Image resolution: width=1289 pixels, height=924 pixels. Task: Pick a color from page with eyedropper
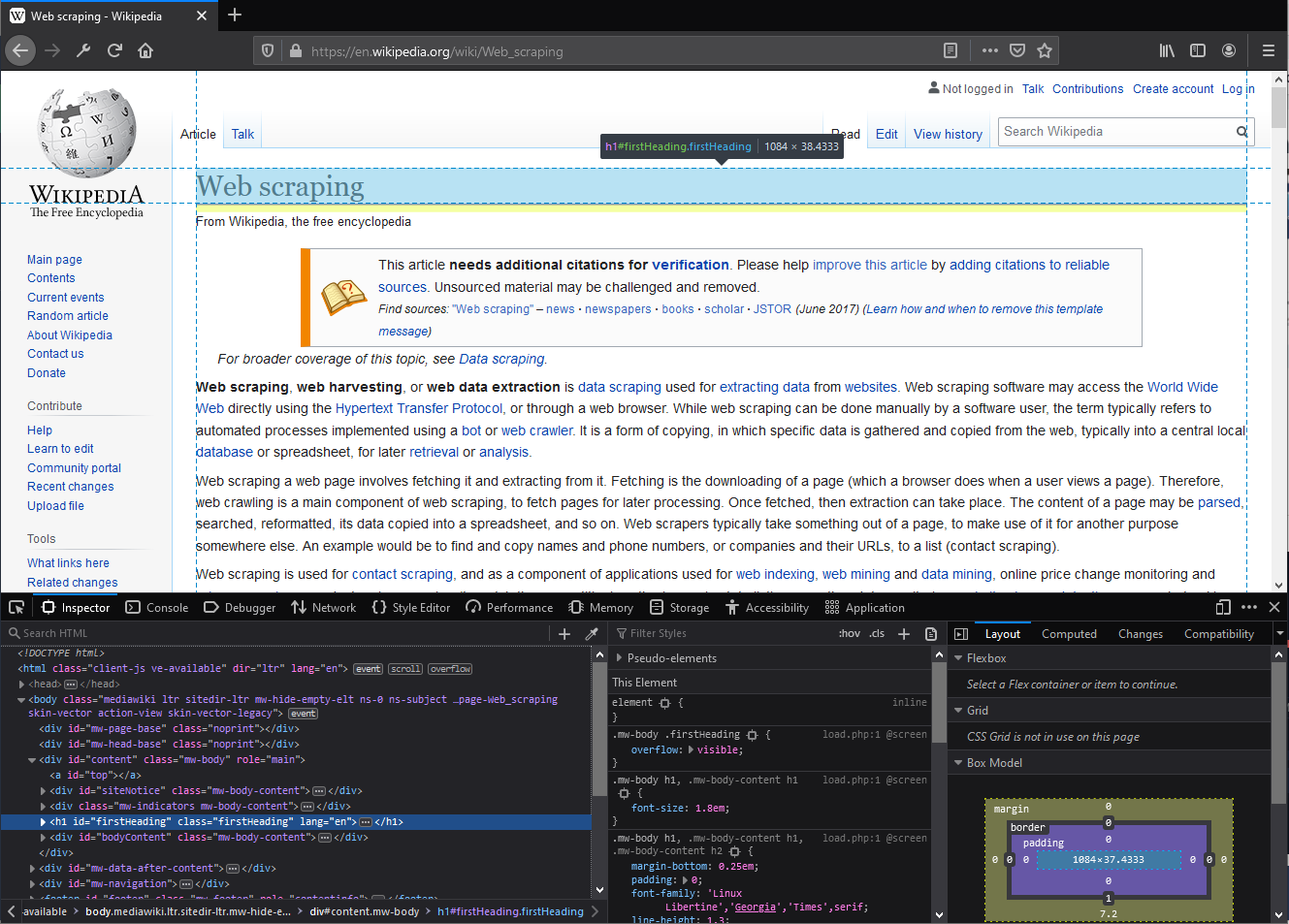tap(592, 633)
